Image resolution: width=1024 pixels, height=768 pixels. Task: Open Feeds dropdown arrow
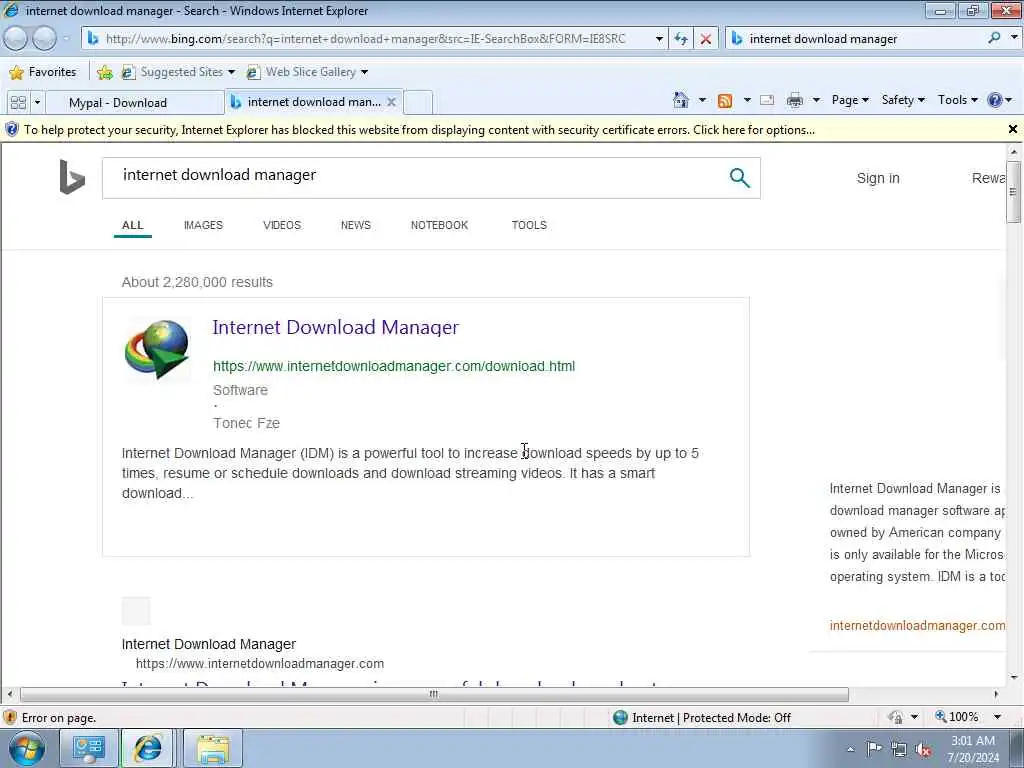[747, 100]
